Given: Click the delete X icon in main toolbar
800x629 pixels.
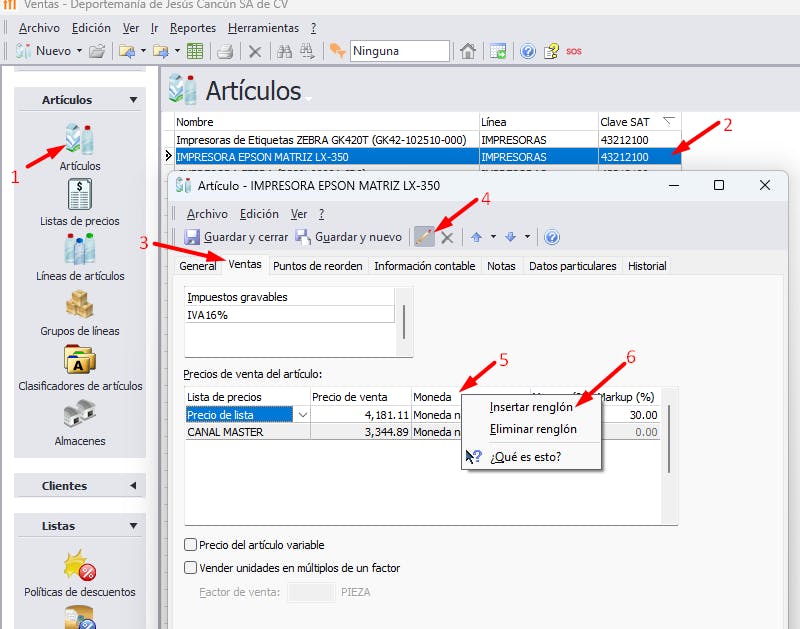Looking at the screenshot, I should [x=255, y=52].
